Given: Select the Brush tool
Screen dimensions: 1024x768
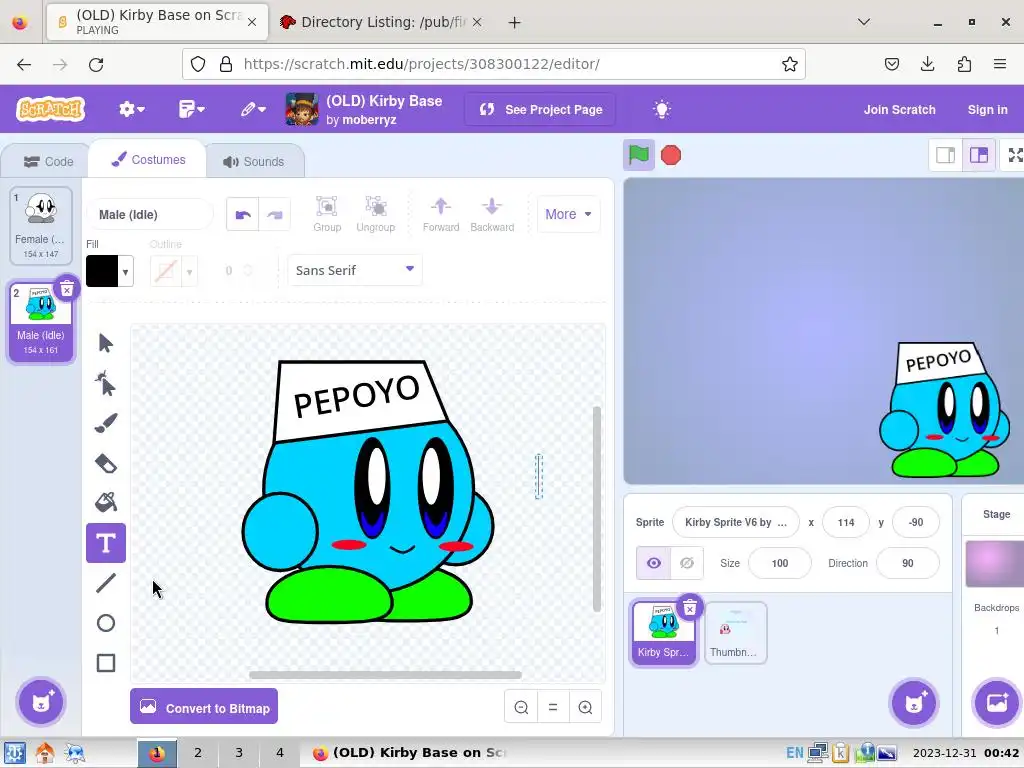Looking at the screenshot, I should point(106,423).
